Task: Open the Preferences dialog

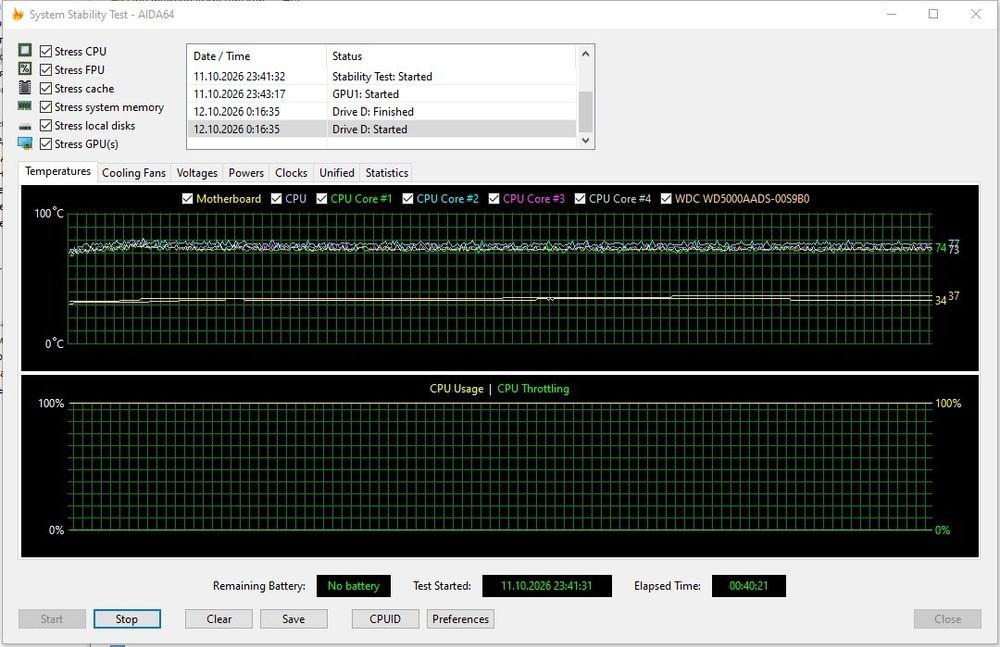Action: pyautogui.click(x=460, y=619)
